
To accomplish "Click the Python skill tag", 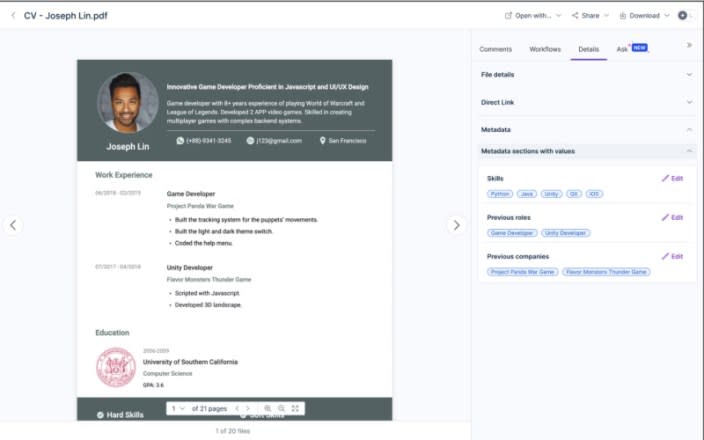I will (x=500, y=194).
